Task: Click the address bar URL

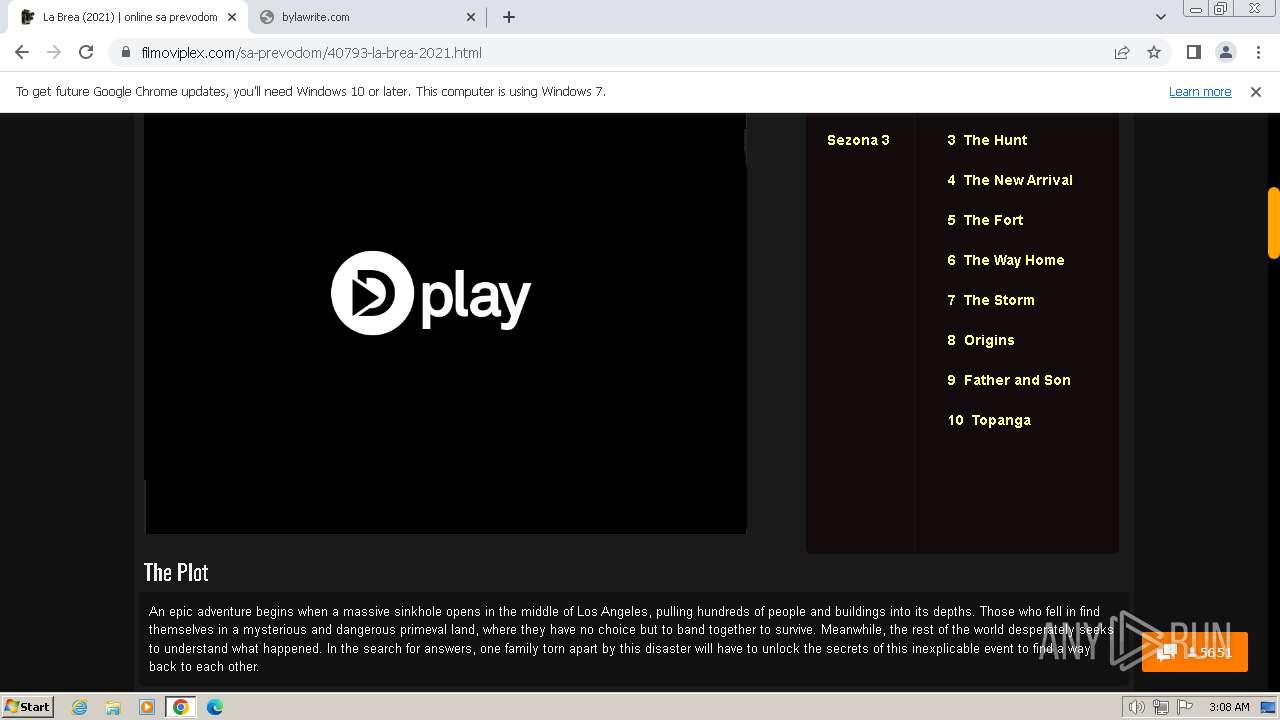Action: 311,52
